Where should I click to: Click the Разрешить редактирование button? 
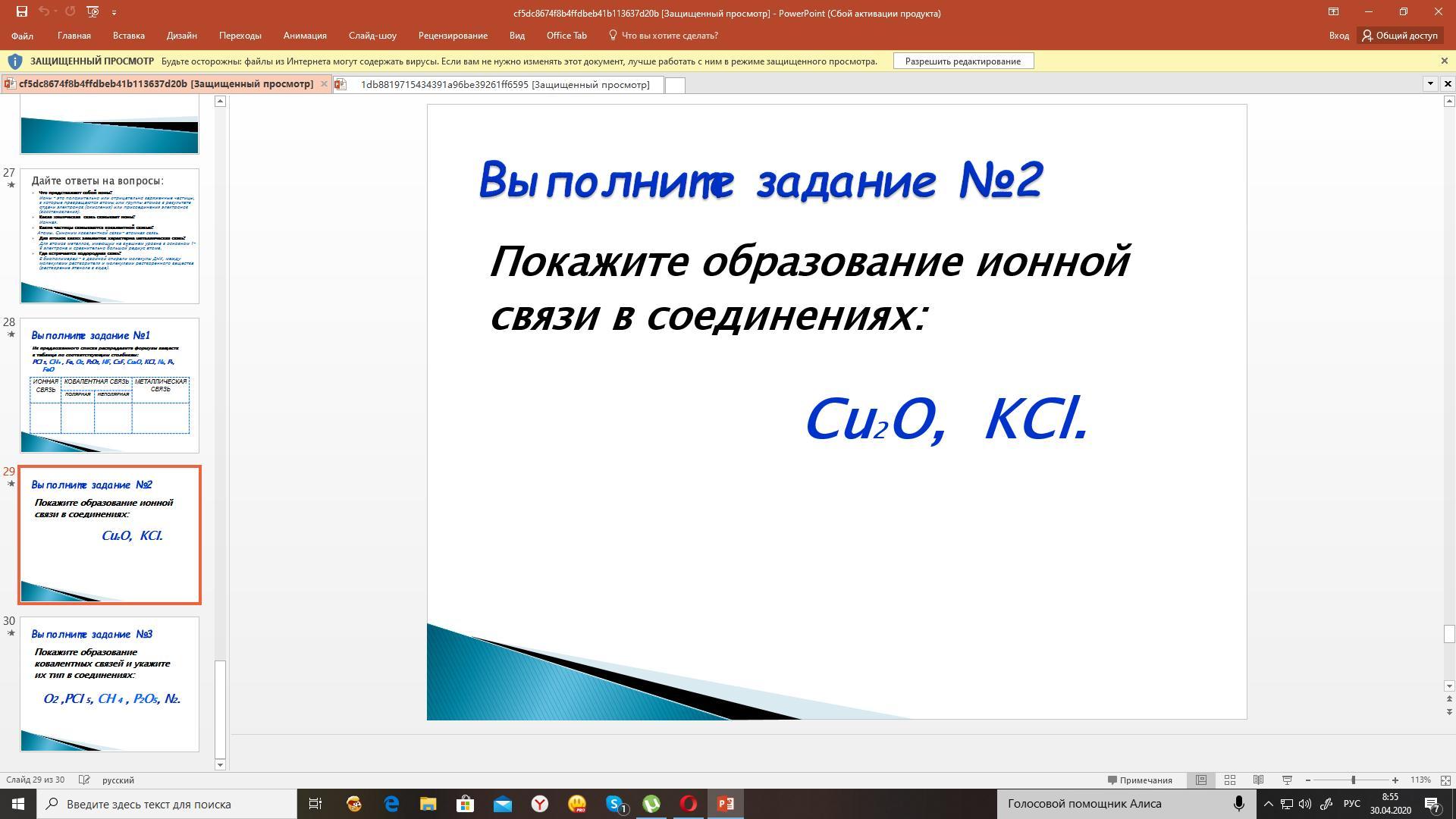962,61
